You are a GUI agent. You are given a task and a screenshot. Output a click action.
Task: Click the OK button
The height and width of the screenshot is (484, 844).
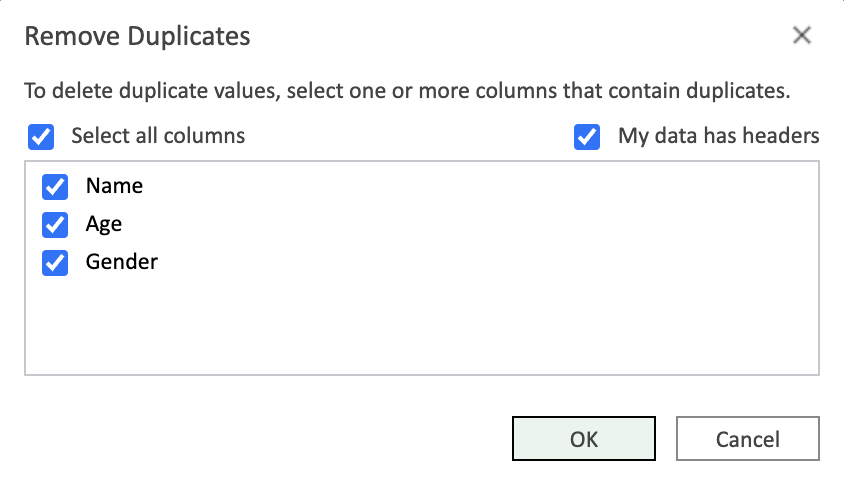pos(584,439)
